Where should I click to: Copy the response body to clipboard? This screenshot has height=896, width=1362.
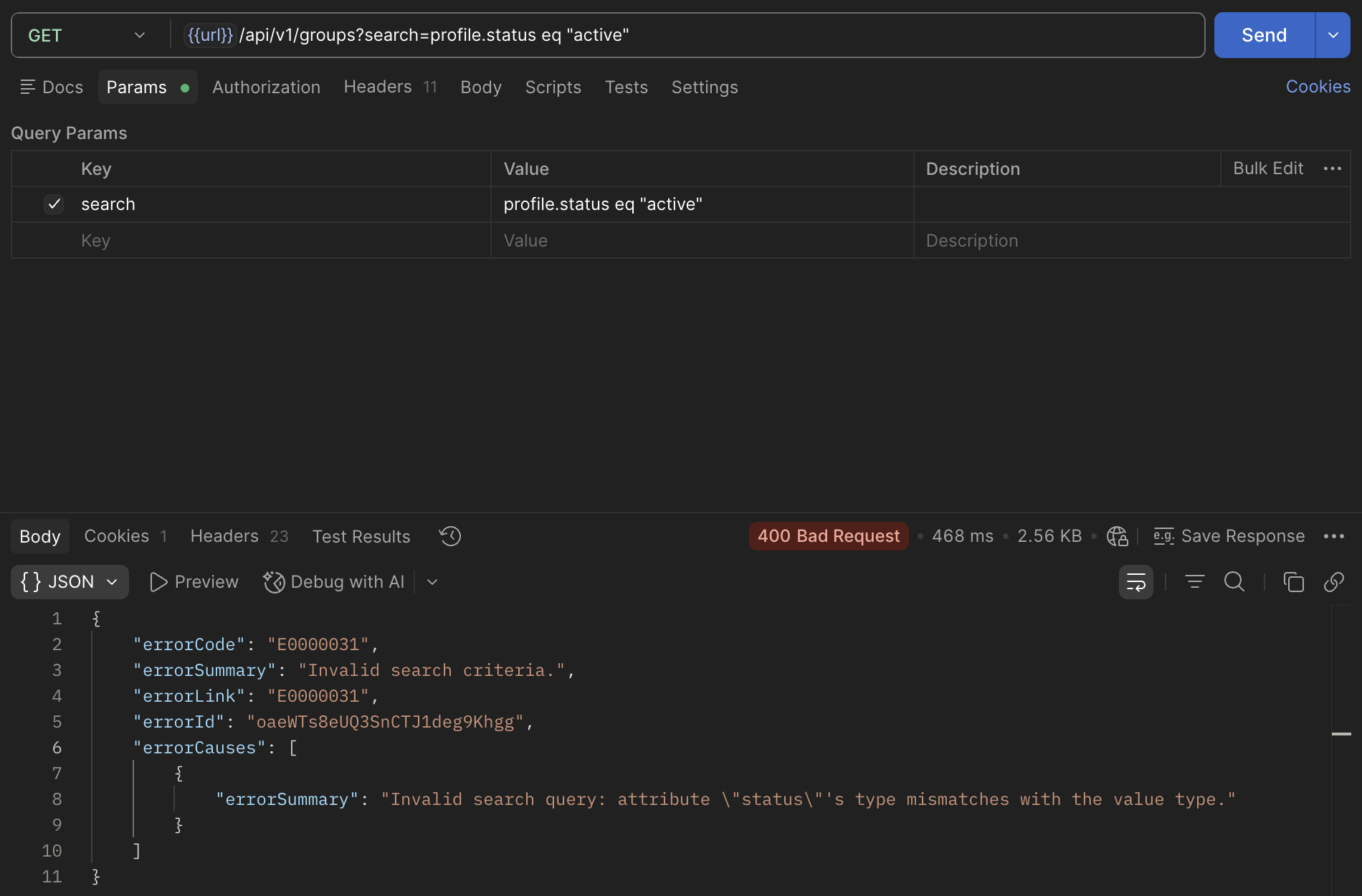point(1293,582)
